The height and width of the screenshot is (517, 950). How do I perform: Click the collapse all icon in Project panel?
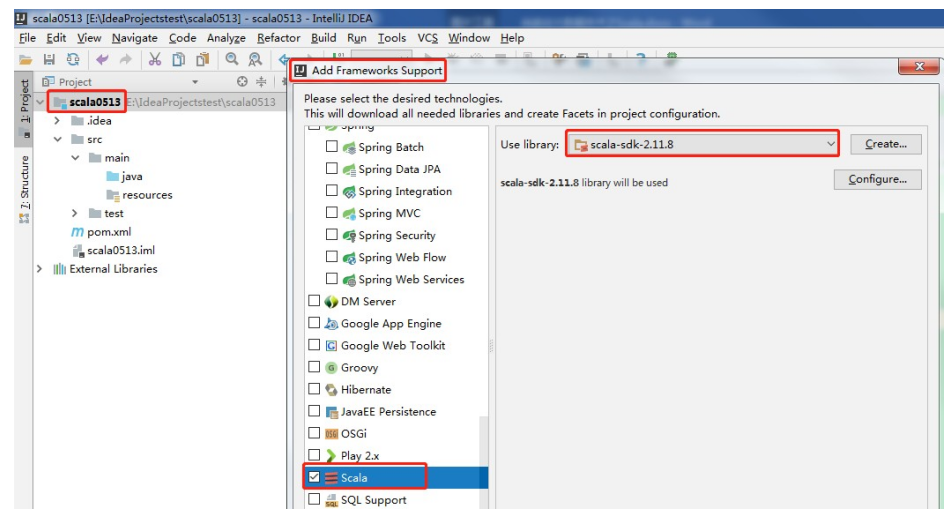pos(261,81)
